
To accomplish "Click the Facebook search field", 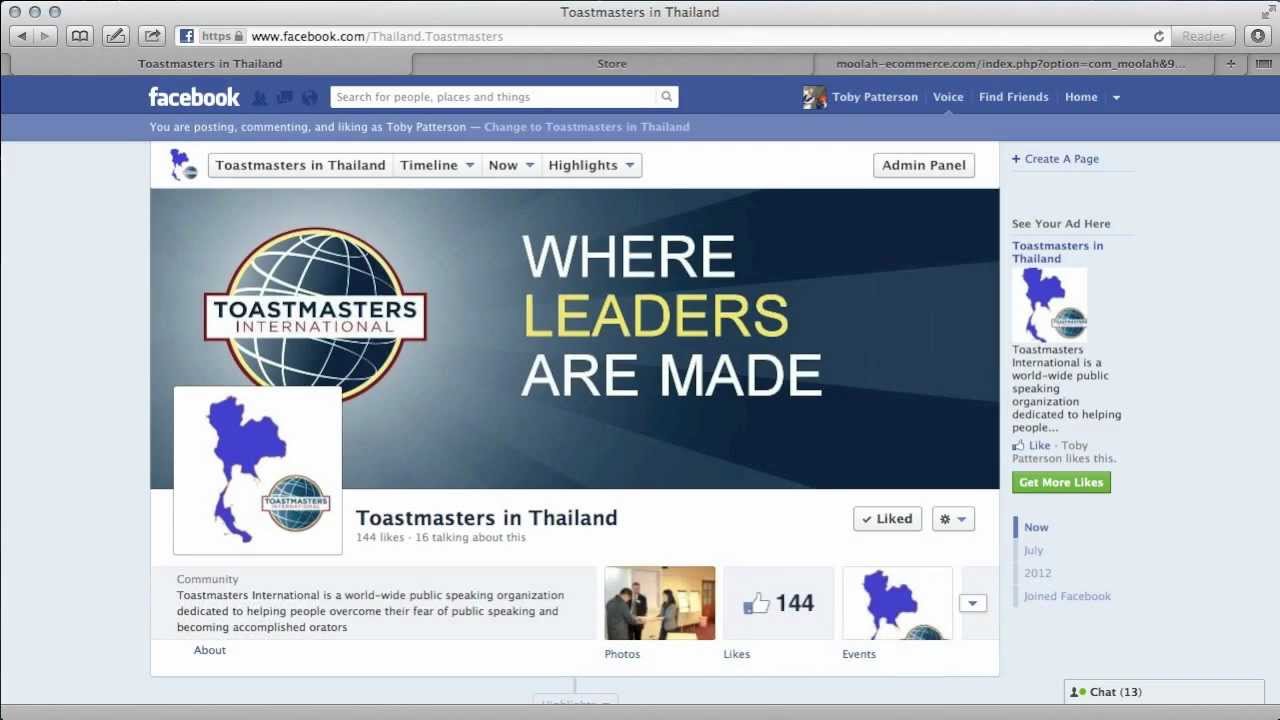I will click(493, 97).
